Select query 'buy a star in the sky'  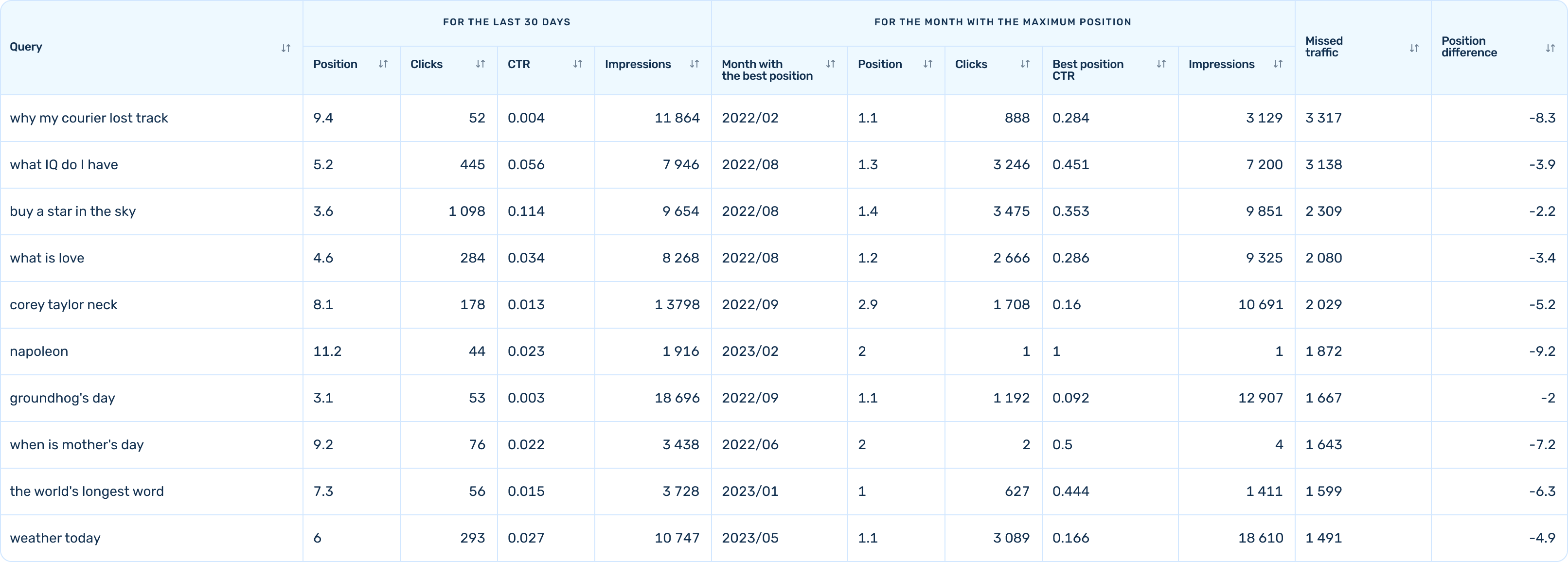72,211
